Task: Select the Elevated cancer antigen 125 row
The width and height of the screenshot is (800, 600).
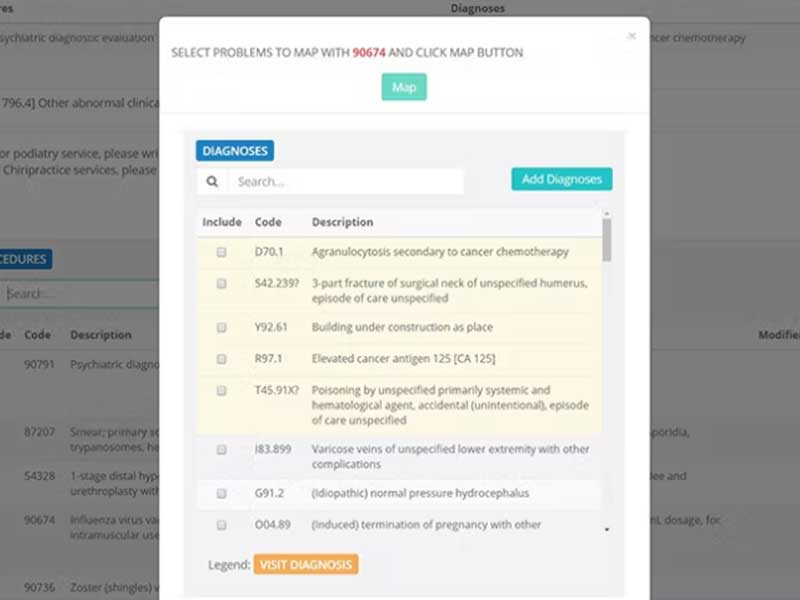Action: pos(403,358)
